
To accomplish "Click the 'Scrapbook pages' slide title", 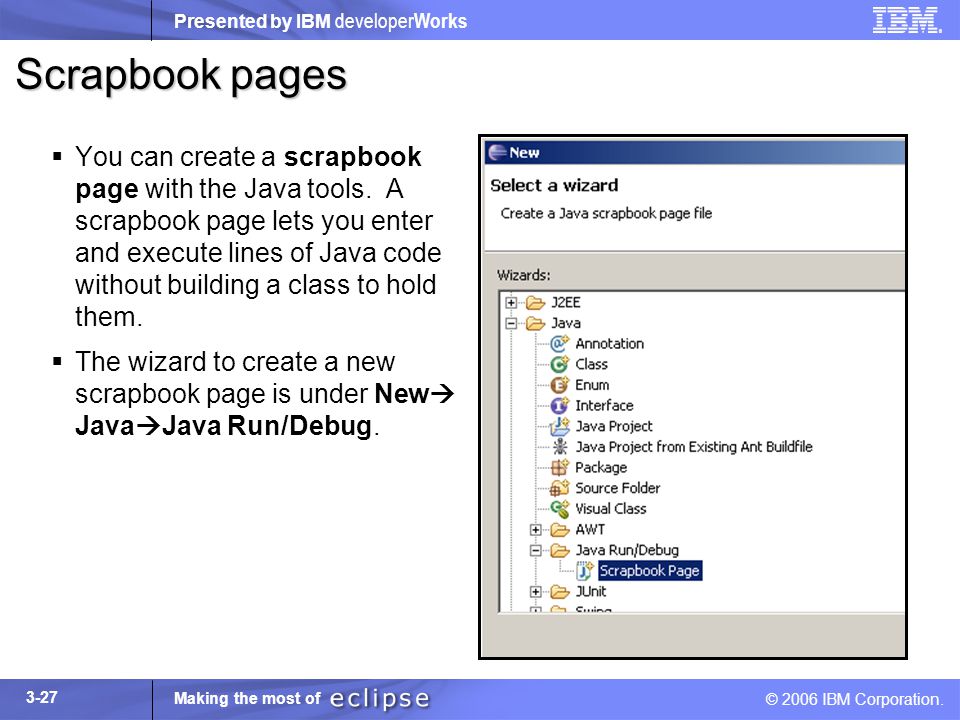I will pyautogui.click(x=181, y=76).
